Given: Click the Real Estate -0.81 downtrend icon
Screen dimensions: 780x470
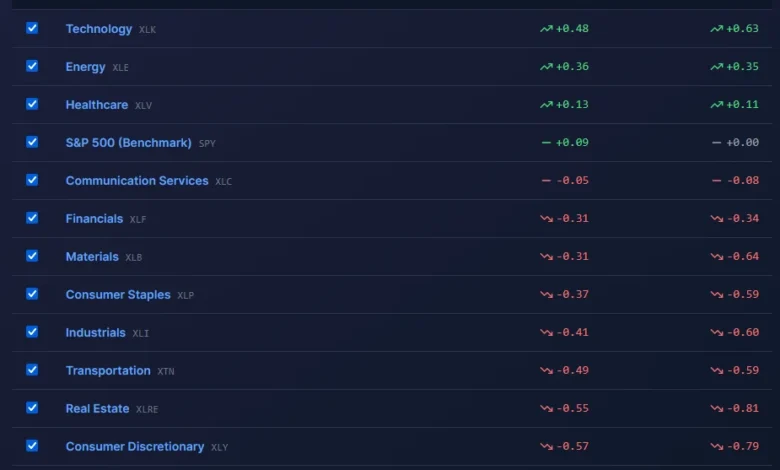Looking at the screenshot, I should (716, 408).
